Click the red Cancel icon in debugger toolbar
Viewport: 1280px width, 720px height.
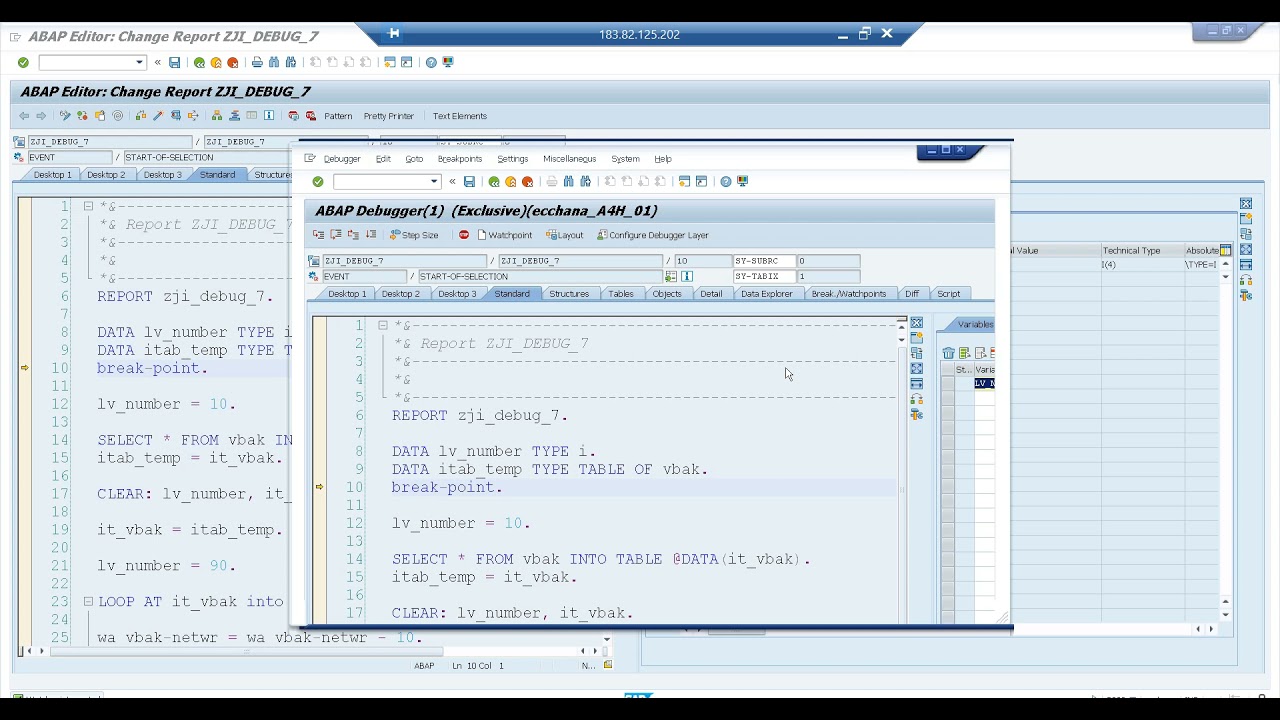(528, 182)
